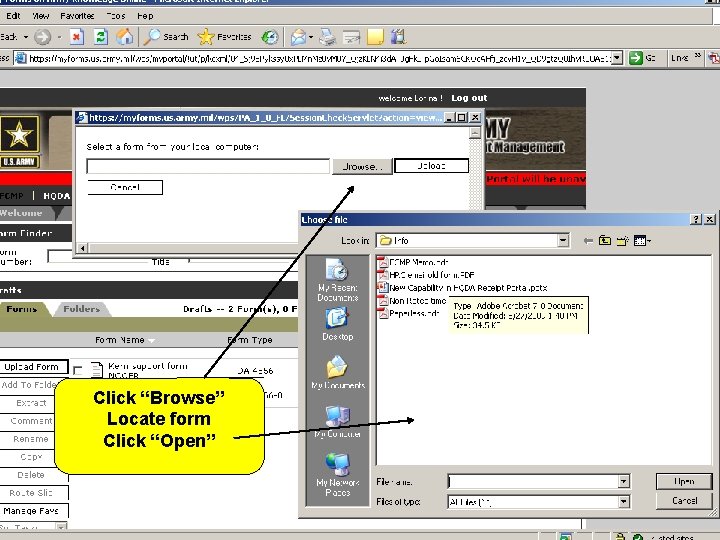Open the View menu
The image size is (720, 540).
tap(40, 16)
